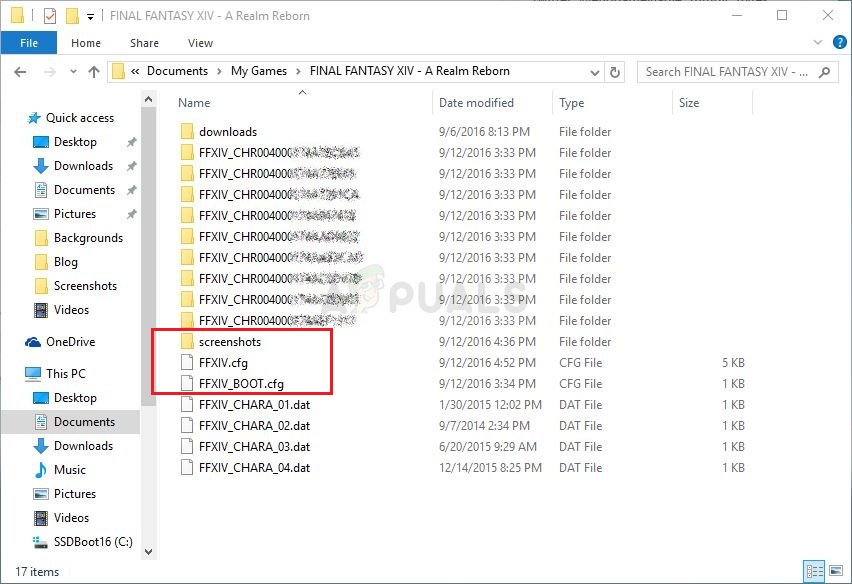
Task: Select the FFXIV_BOOT.cfg file name
Action: 241,384
